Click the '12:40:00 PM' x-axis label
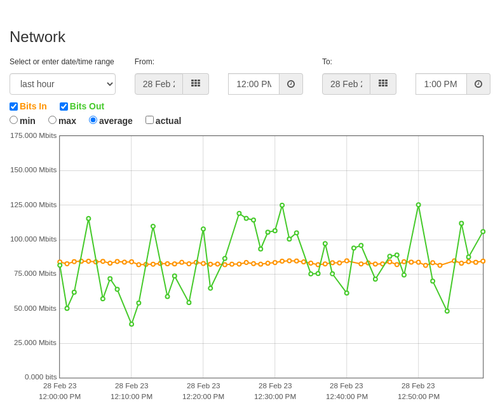The height and width of the screenshot is (403, 500). pyautogui.click(x=347, y=397)
